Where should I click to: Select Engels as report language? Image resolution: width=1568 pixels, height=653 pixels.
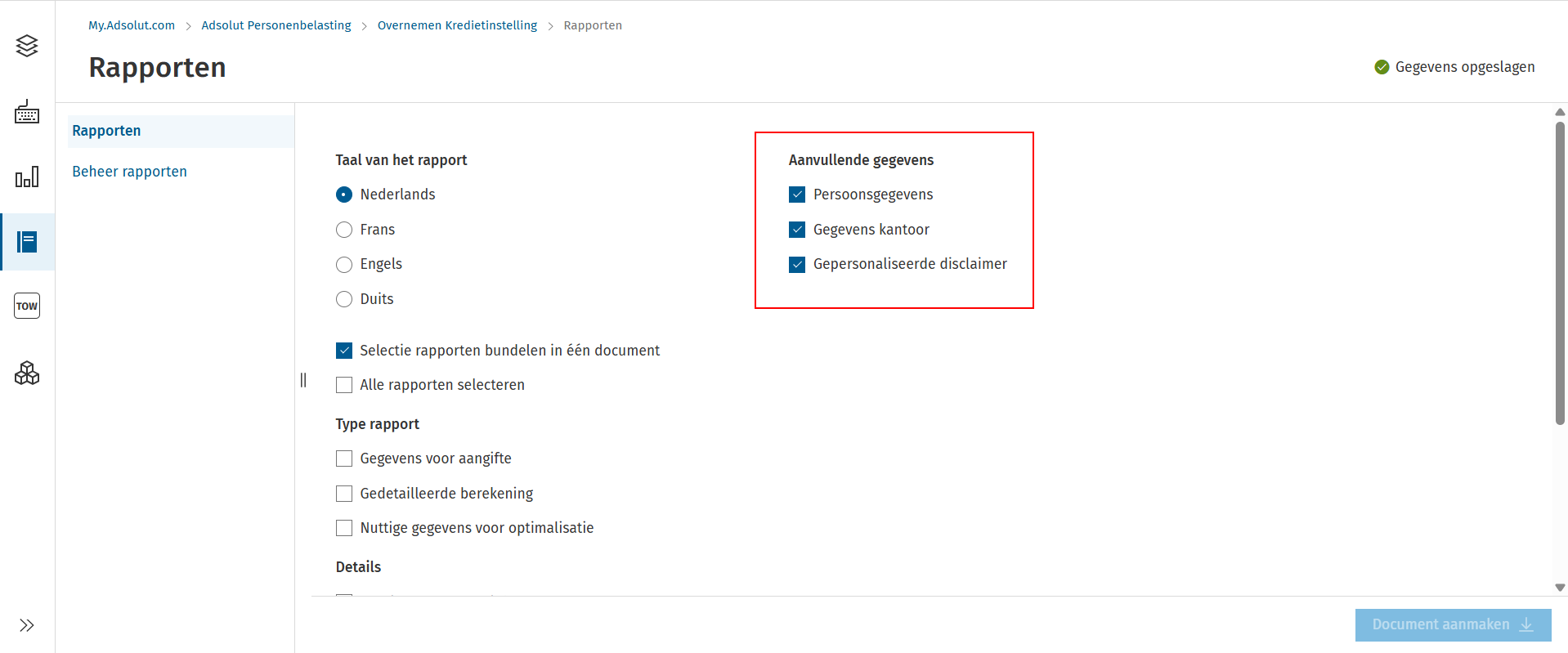[x=344, y=265]
